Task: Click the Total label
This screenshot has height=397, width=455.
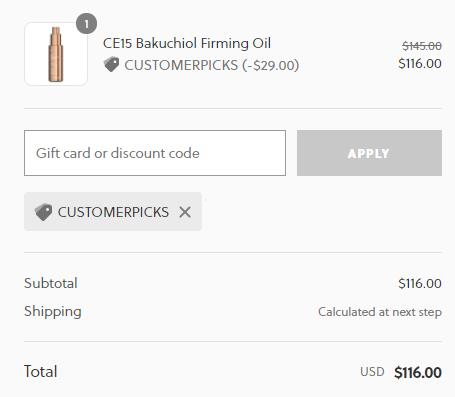Action: [41, 371]
